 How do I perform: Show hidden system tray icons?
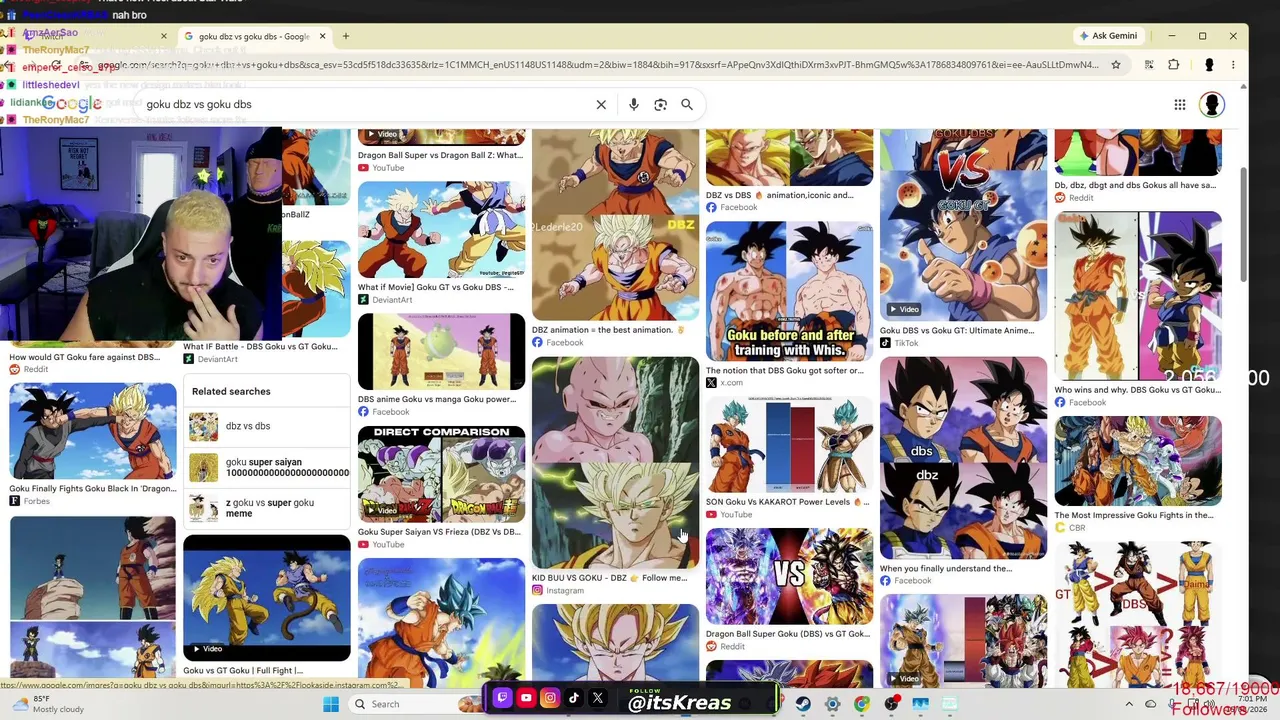pyautogui.click(x=1129, y=704)
